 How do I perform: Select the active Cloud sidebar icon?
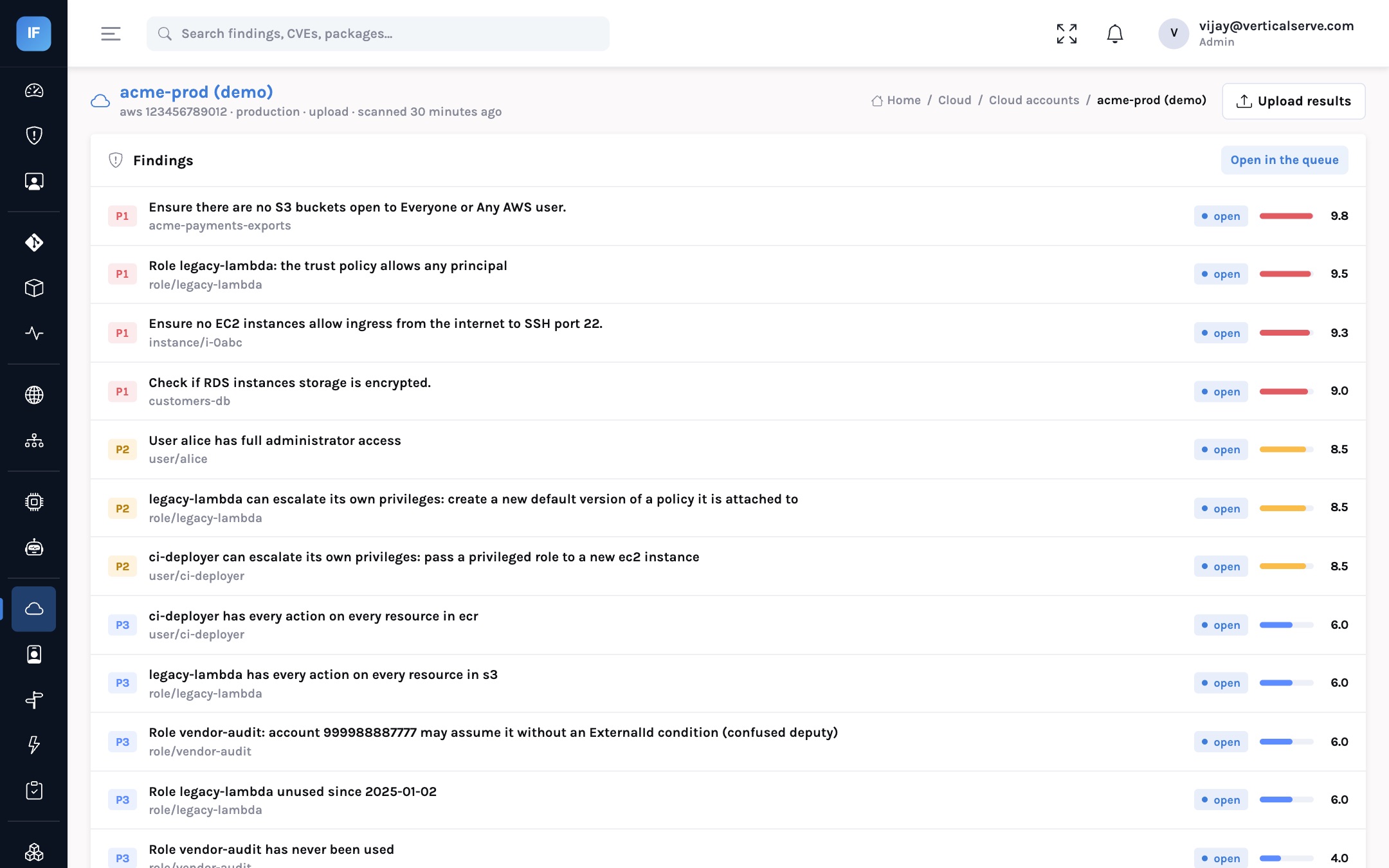34,609
